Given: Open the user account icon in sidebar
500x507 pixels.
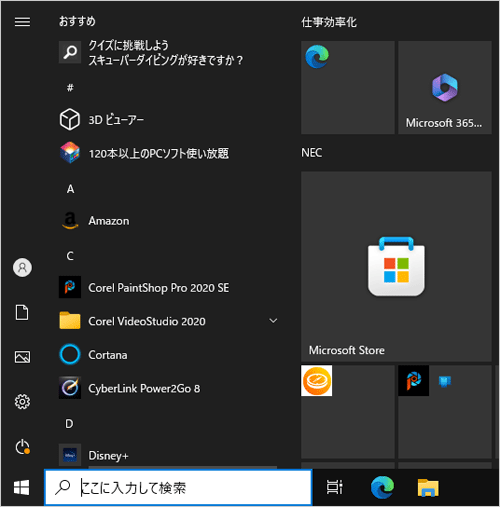Looking at the screenshot, I should tap(22, 267).
